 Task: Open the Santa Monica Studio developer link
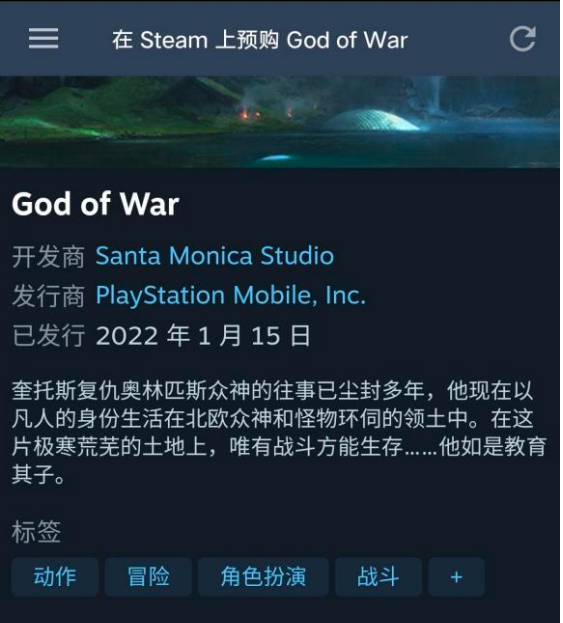[x=215, y=255]
